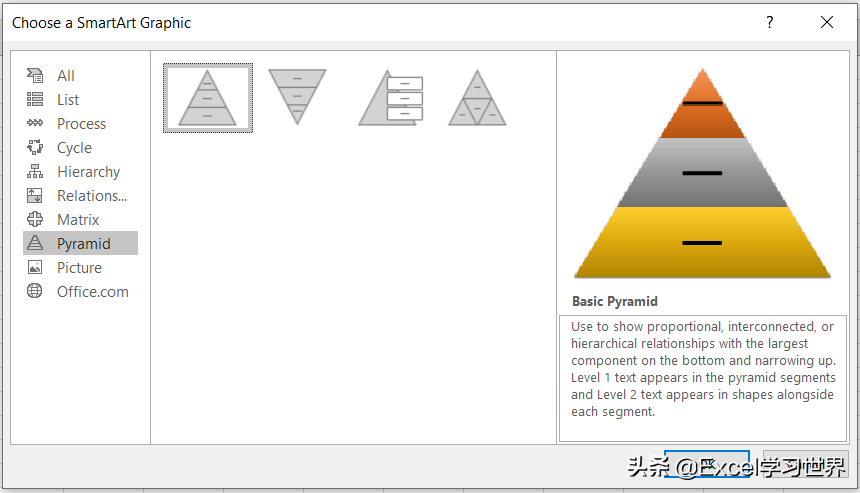Switch to the List category

click(x=68, y=100)
